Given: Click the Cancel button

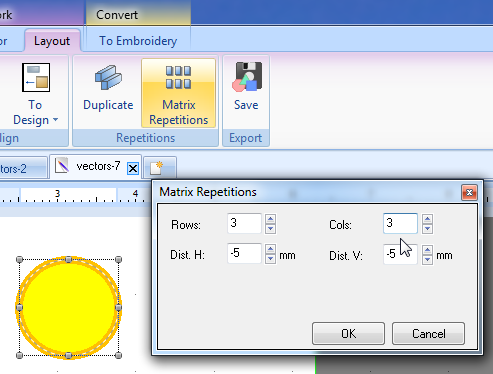Looking at the screenshot, I should click(428, 333).
